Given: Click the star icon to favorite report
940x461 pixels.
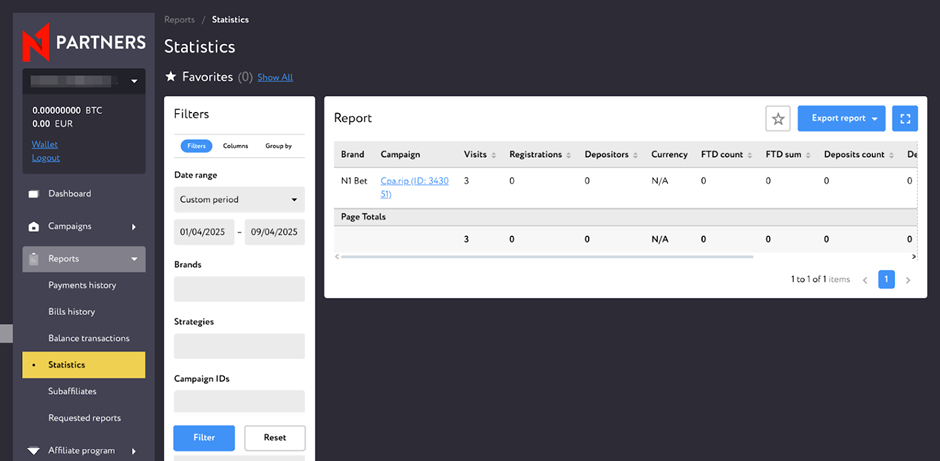Looking at the screenshot, I should tap(778, 118).
